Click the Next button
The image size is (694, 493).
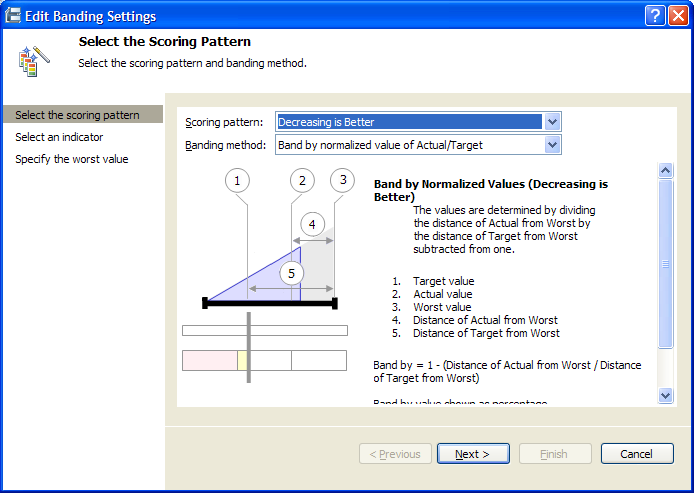[x=473, y=454]
